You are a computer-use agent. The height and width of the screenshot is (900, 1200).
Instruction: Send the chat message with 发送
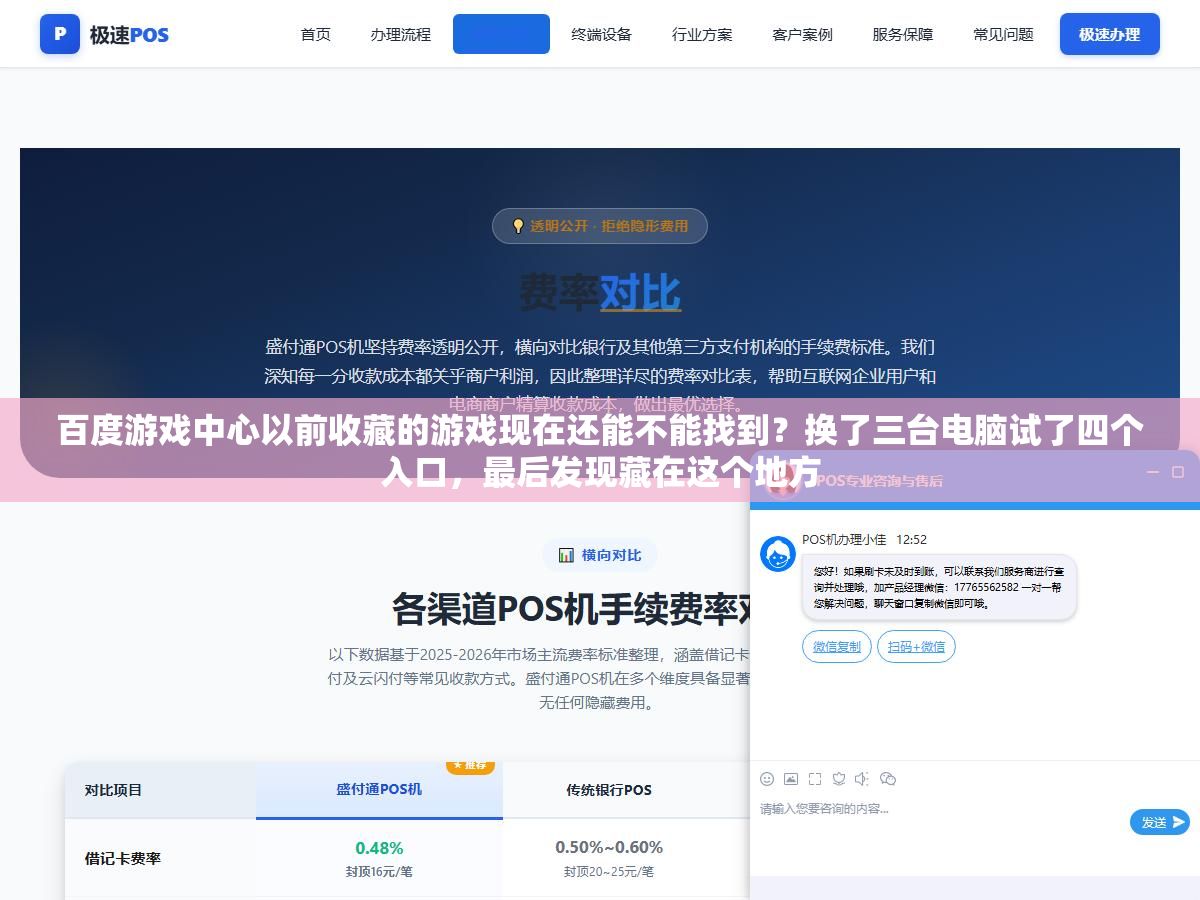(x=1160, y=822)
